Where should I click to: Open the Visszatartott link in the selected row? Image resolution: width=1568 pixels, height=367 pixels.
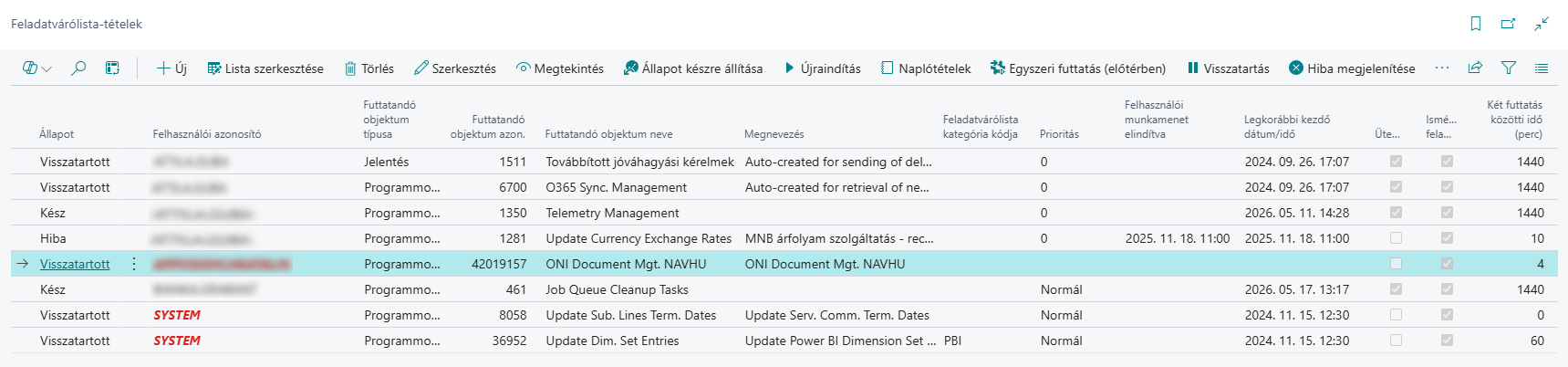point(75,264)
